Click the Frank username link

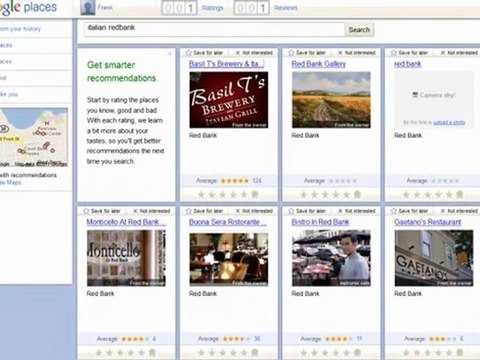tap(105, 7)
